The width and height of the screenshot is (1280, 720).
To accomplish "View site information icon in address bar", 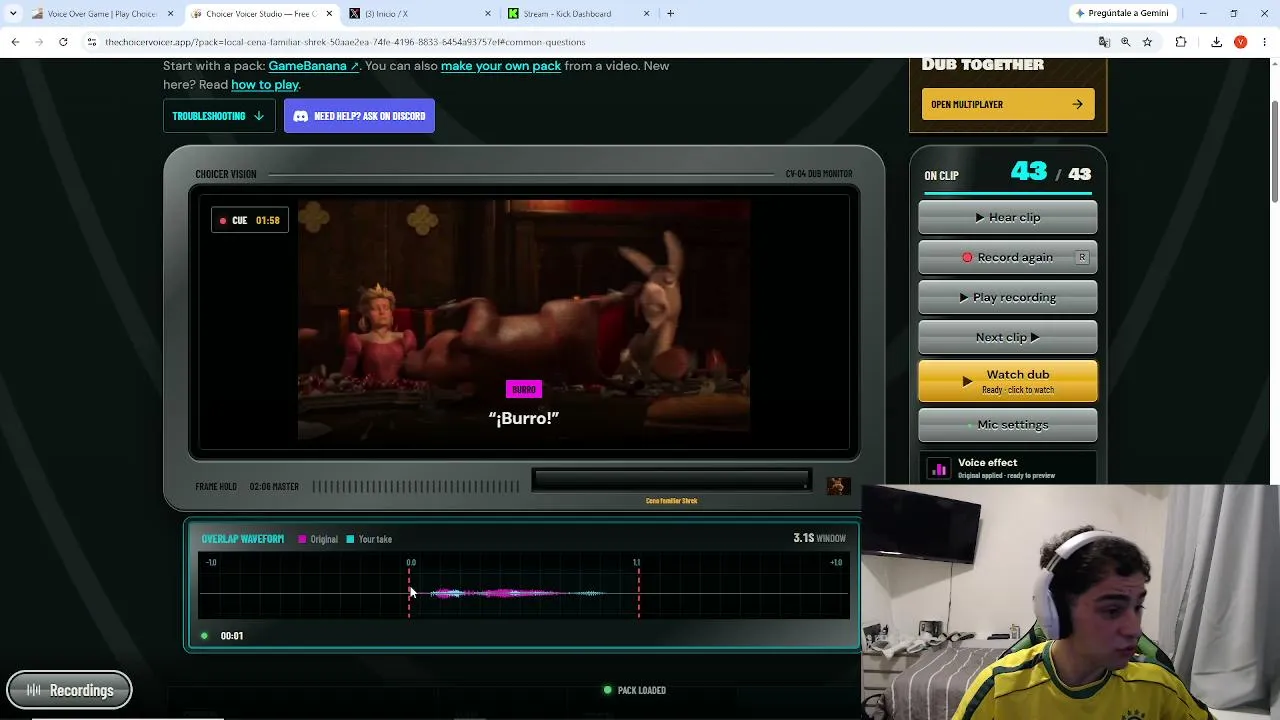I will 91,42.
